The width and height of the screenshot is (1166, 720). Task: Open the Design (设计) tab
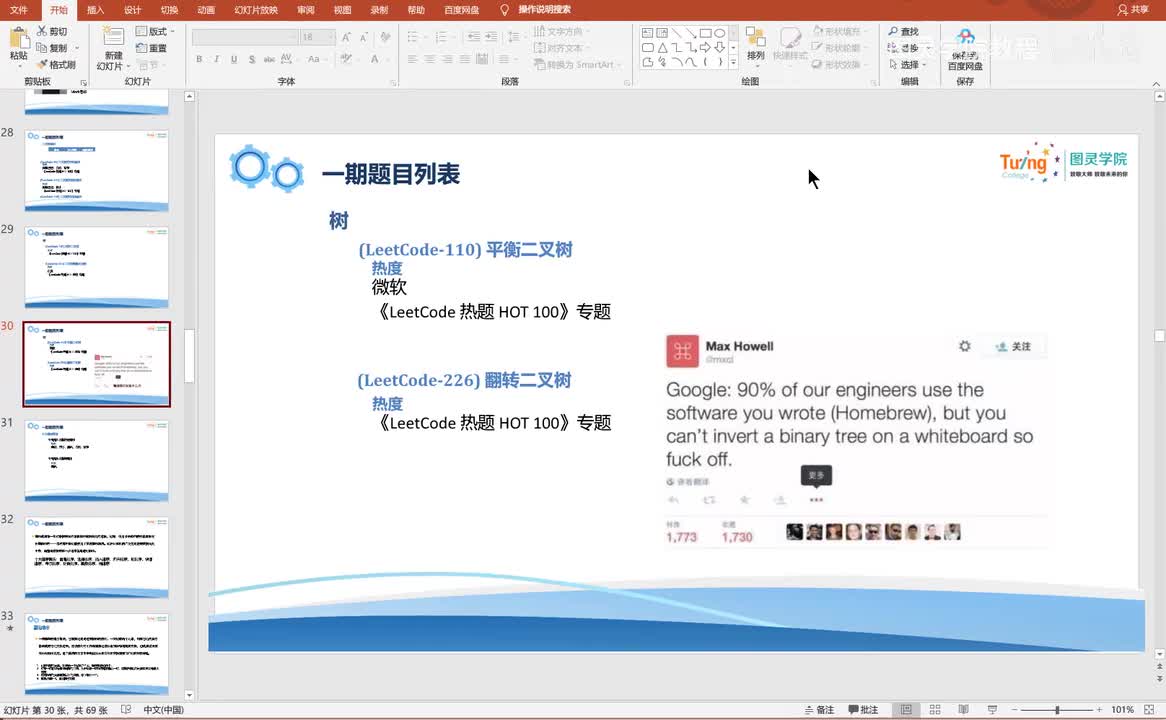[x=132, y=10]
